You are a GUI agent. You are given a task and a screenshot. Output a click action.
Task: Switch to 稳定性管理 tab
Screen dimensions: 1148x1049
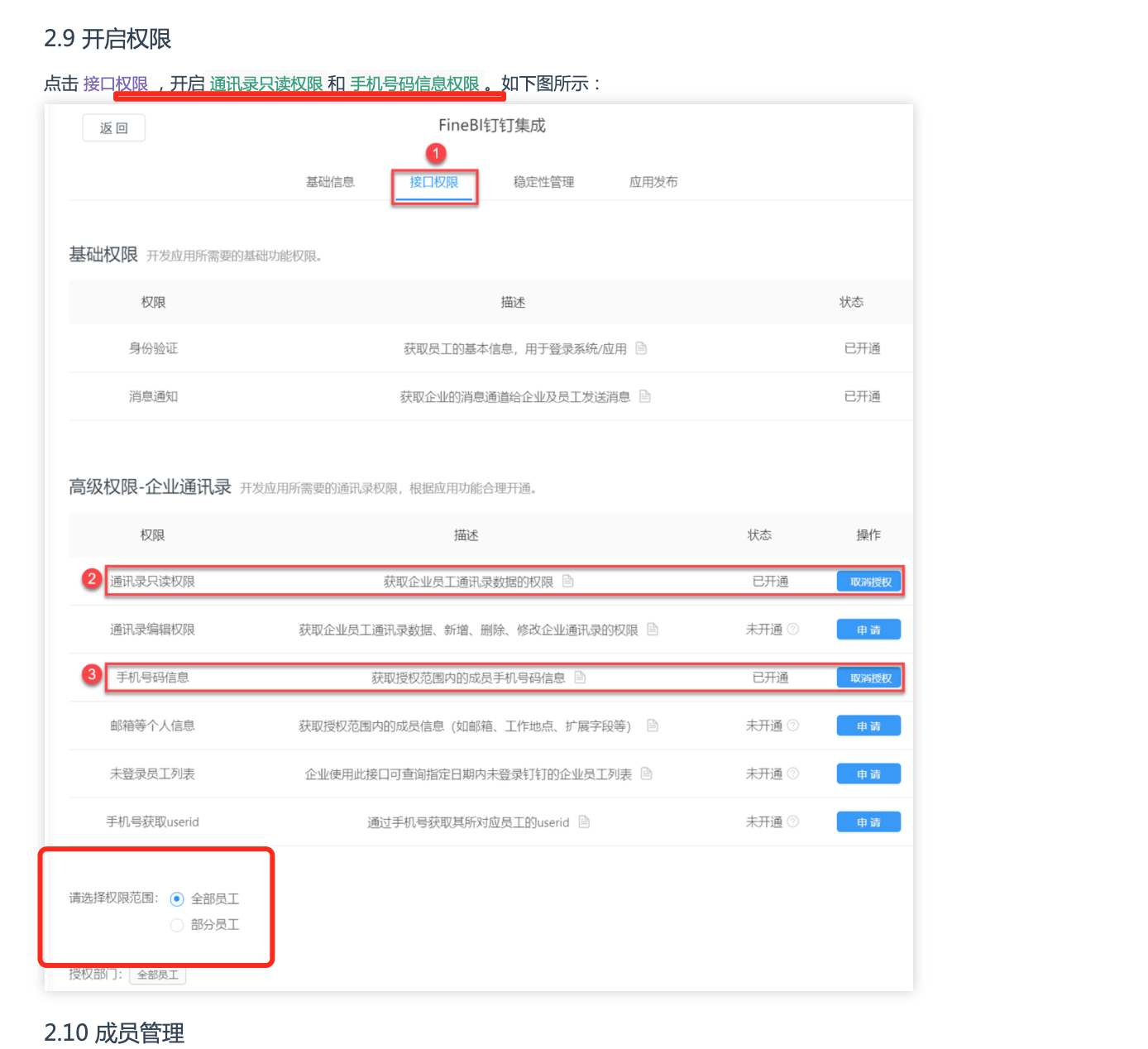pos(543,182)
